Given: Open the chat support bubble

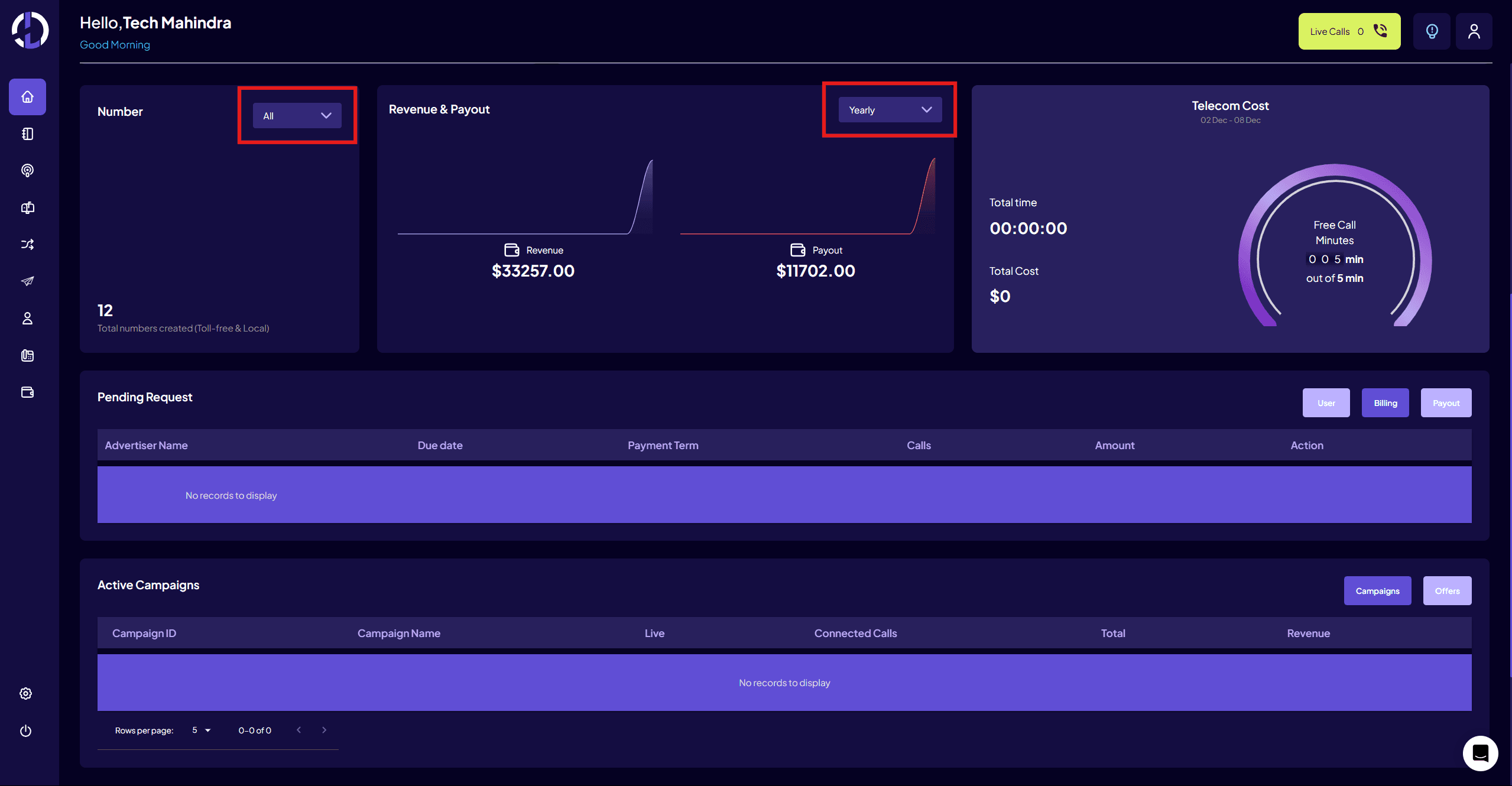Looking at the screenshot, I should coord(1480,753).
